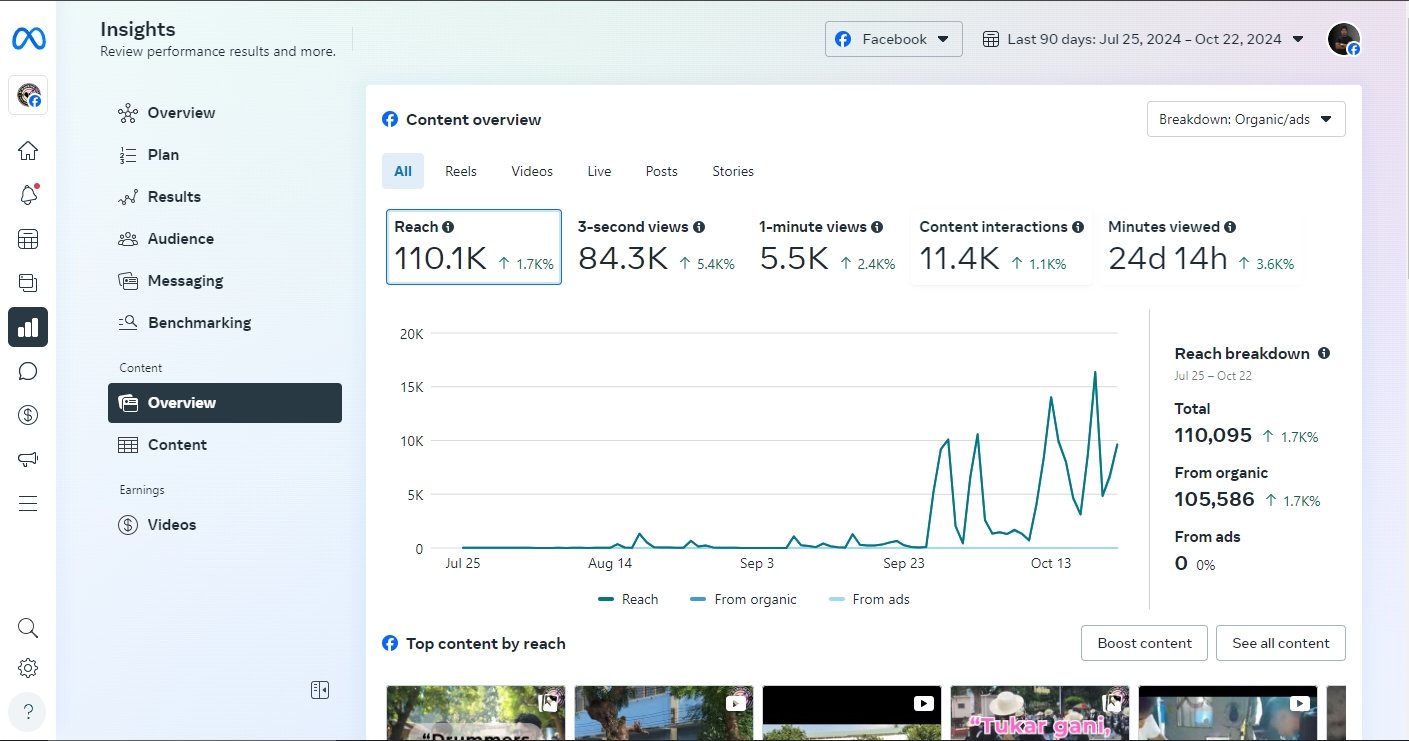
Task: Open All tools hamburger menu icon
Action: (28, 503)
